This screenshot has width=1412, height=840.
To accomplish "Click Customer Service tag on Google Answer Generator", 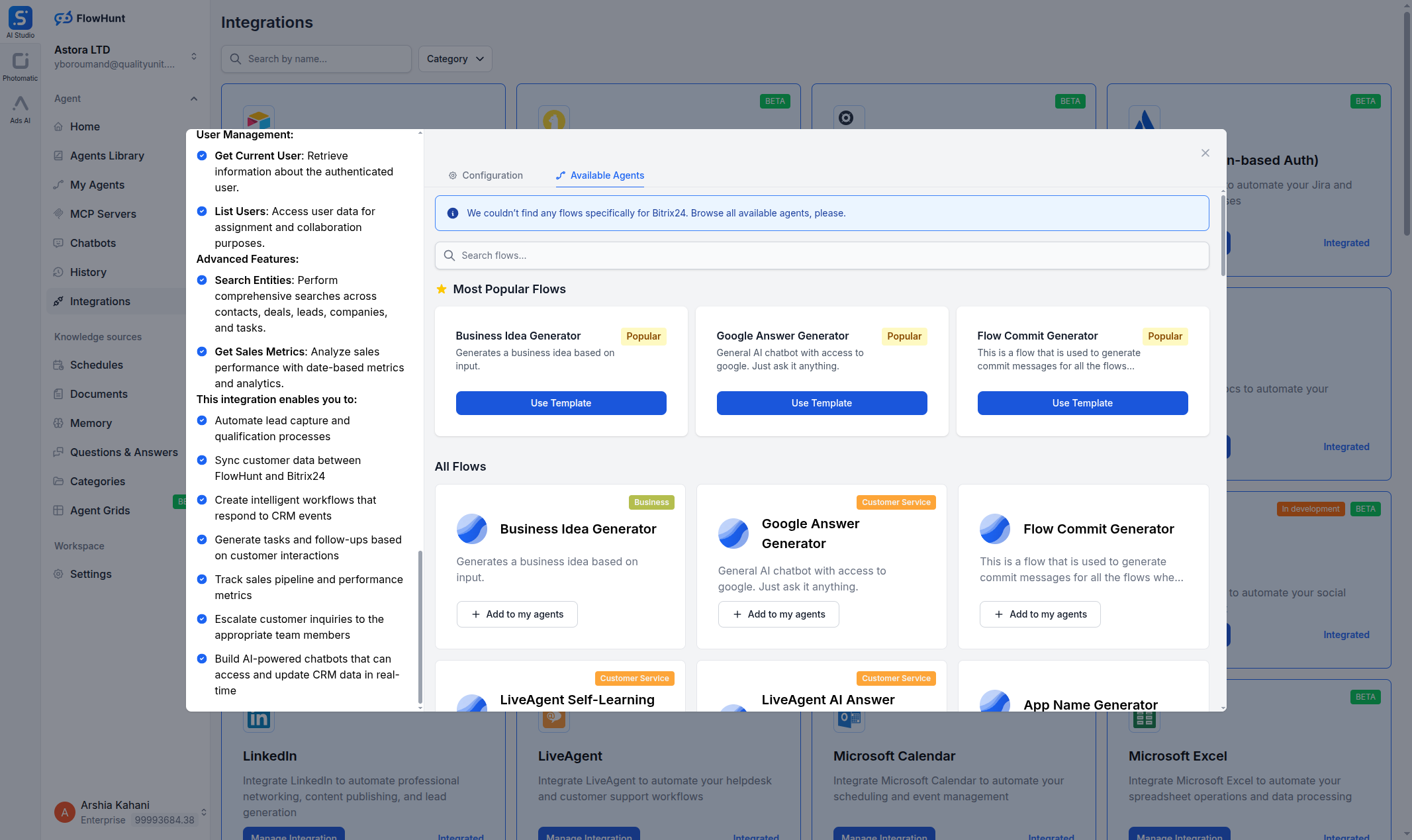I will click(x=896, y=502).
